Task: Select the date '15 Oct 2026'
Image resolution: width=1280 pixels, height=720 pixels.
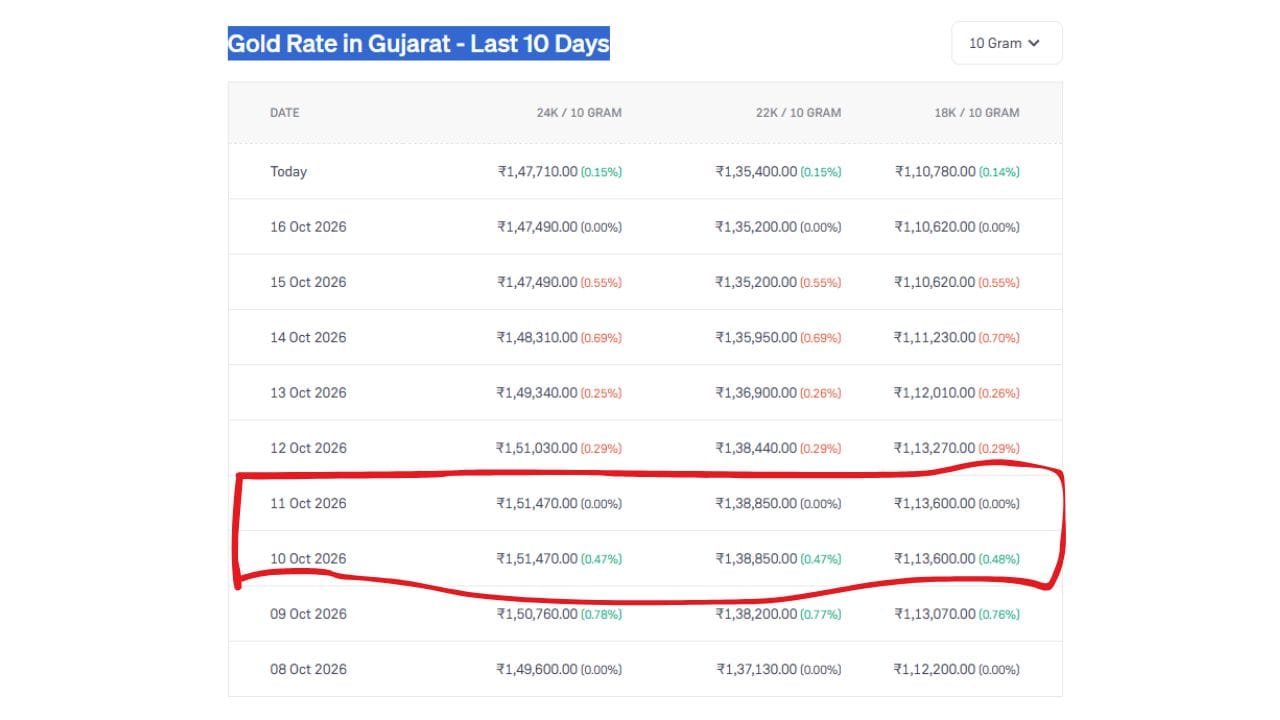Action: pyautogui.click(x=308, y=282)
